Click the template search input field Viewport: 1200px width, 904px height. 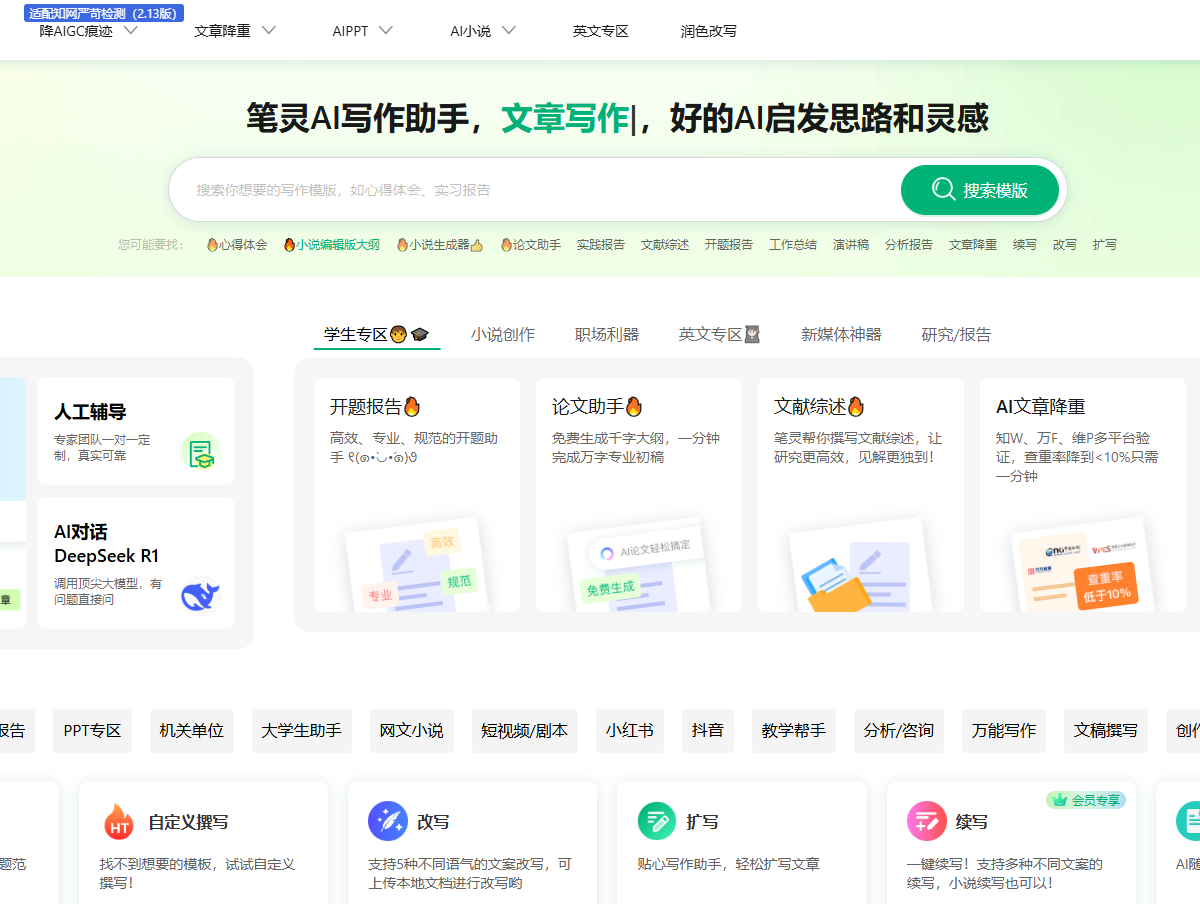[x=540, y=190]
